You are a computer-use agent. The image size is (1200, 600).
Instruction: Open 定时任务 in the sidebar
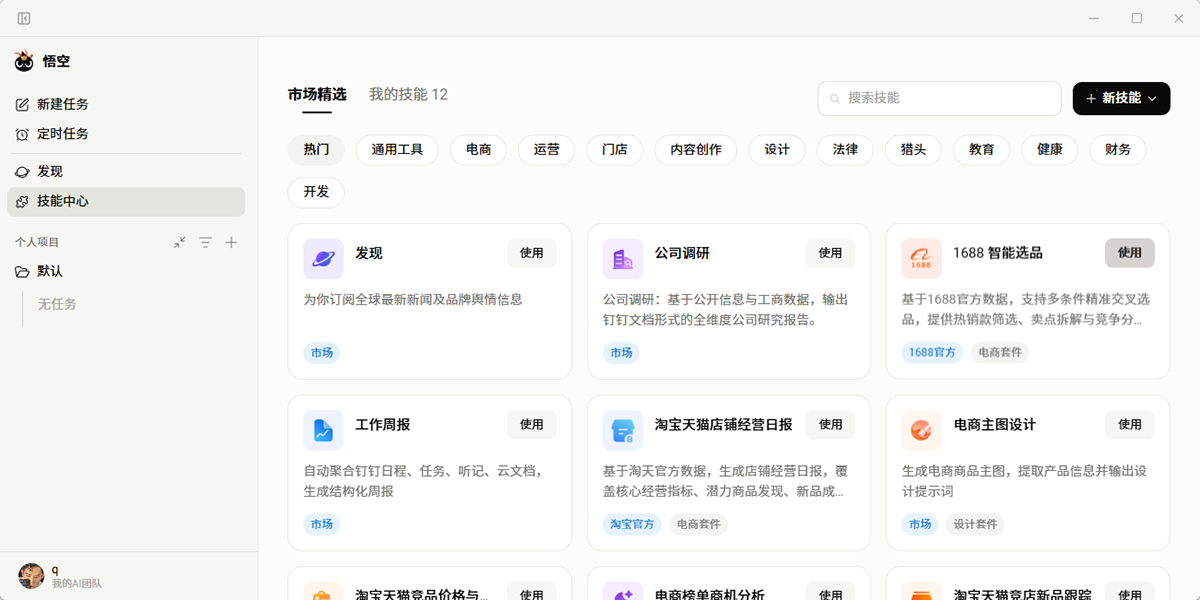126,134
